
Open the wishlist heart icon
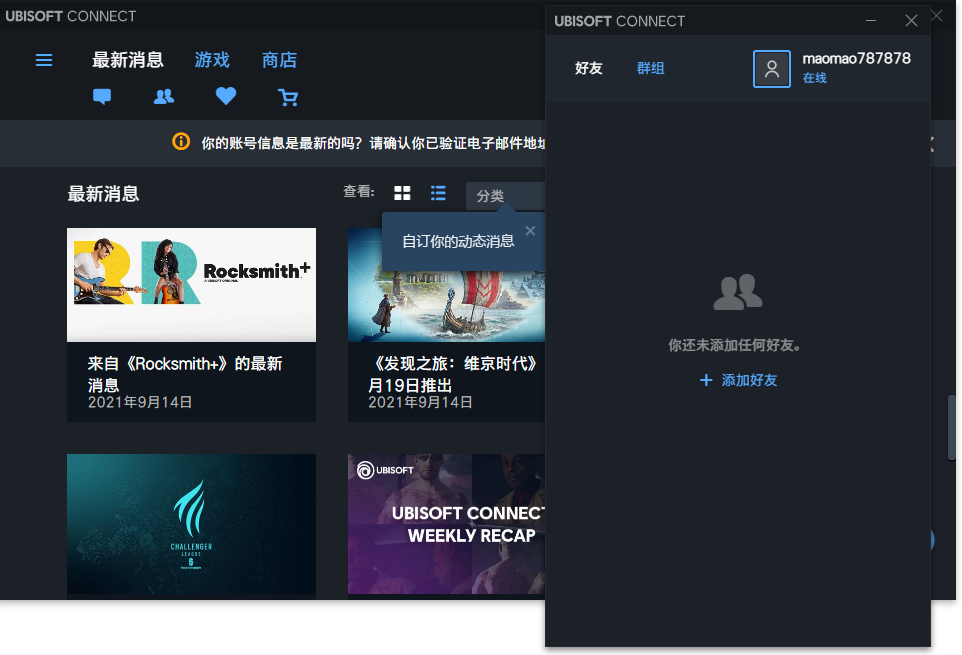pyautogui.click(x=225, y=96)
